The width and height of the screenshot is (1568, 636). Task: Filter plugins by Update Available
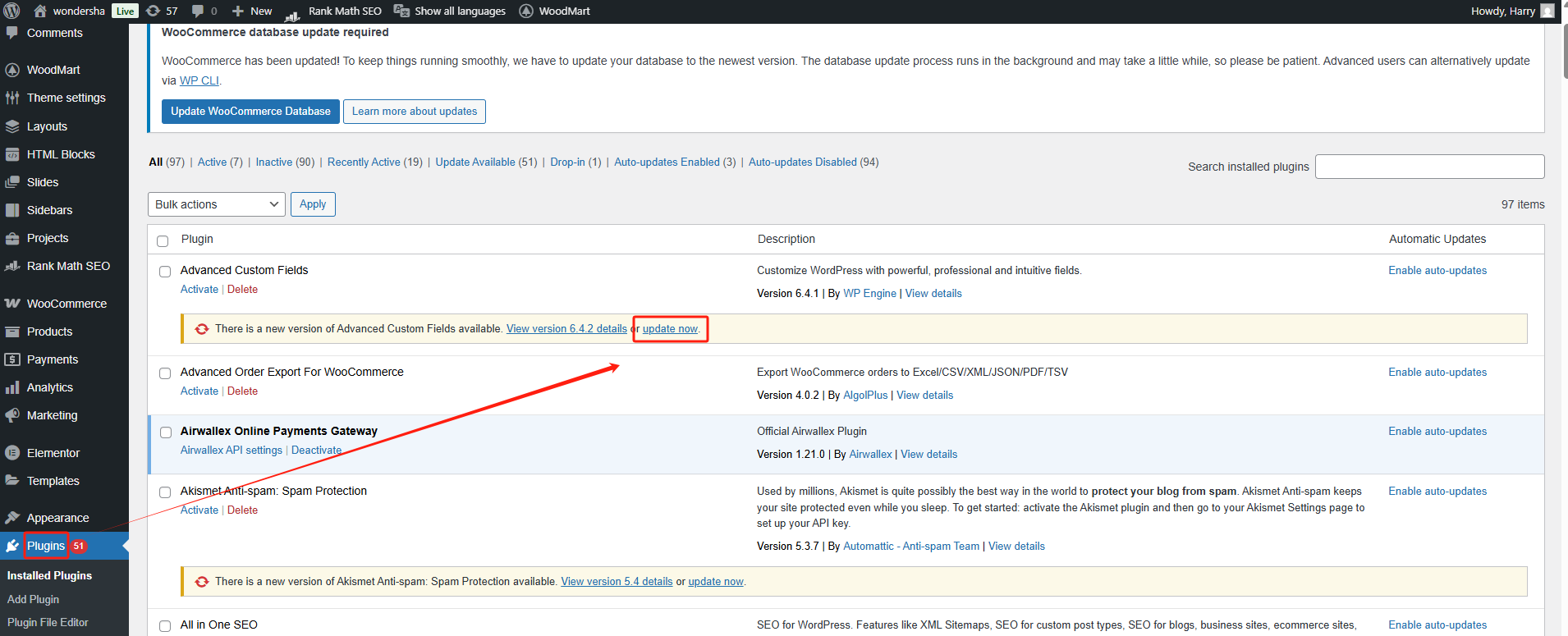coord(475,162)
